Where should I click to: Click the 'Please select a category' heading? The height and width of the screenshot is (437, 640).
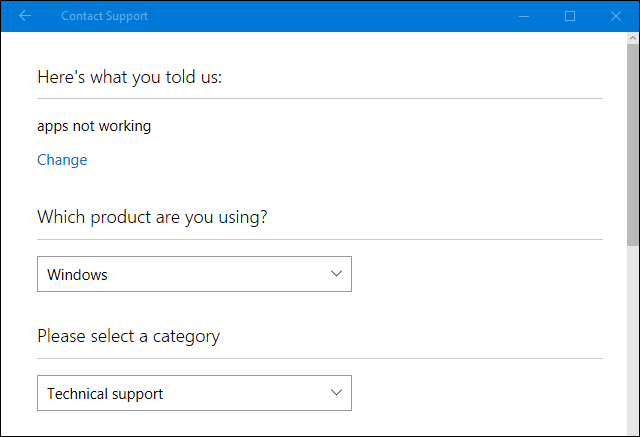(128, 336)
